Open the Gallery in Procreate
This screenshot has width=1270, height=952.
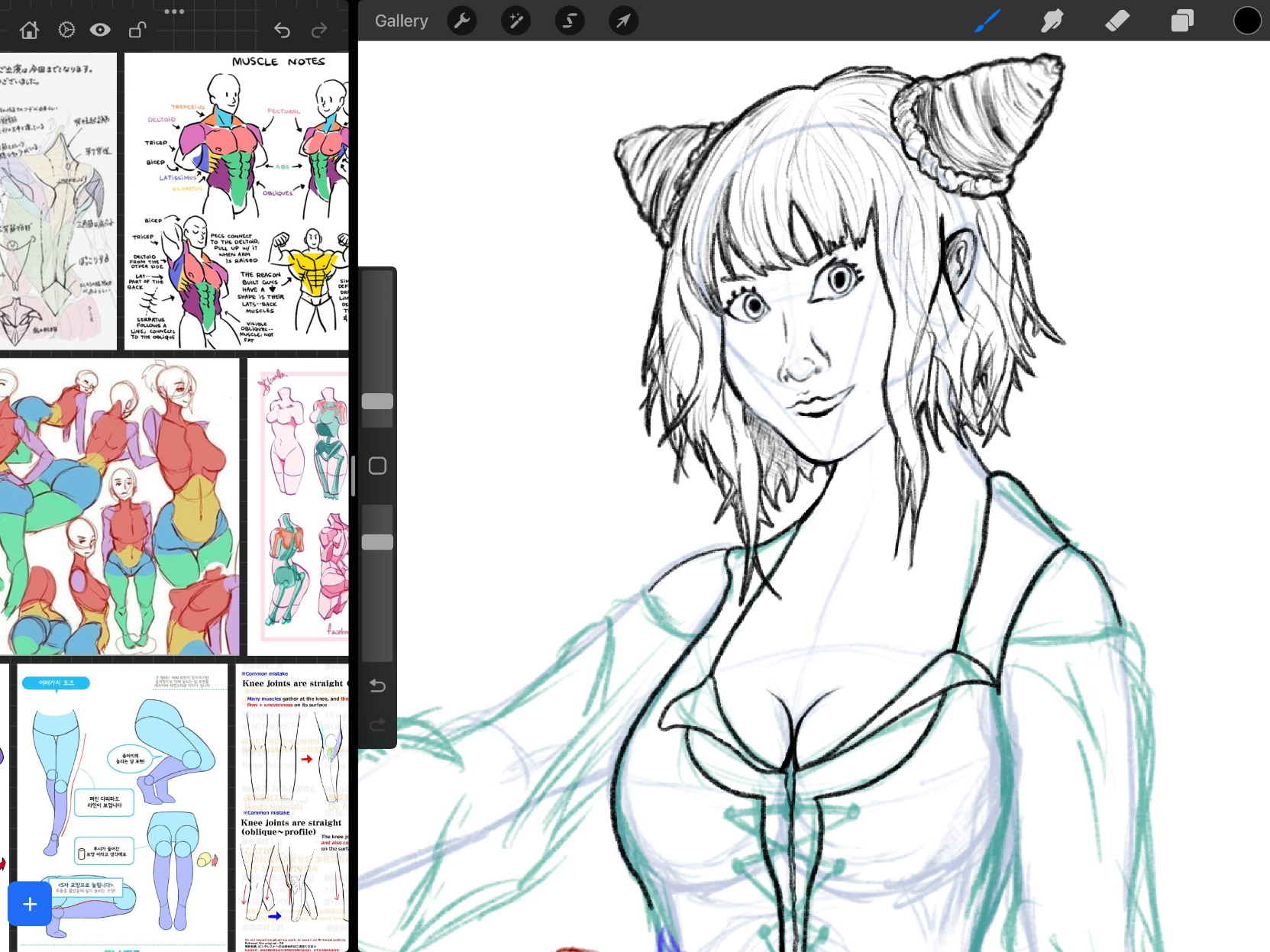[x=401, y=21]
